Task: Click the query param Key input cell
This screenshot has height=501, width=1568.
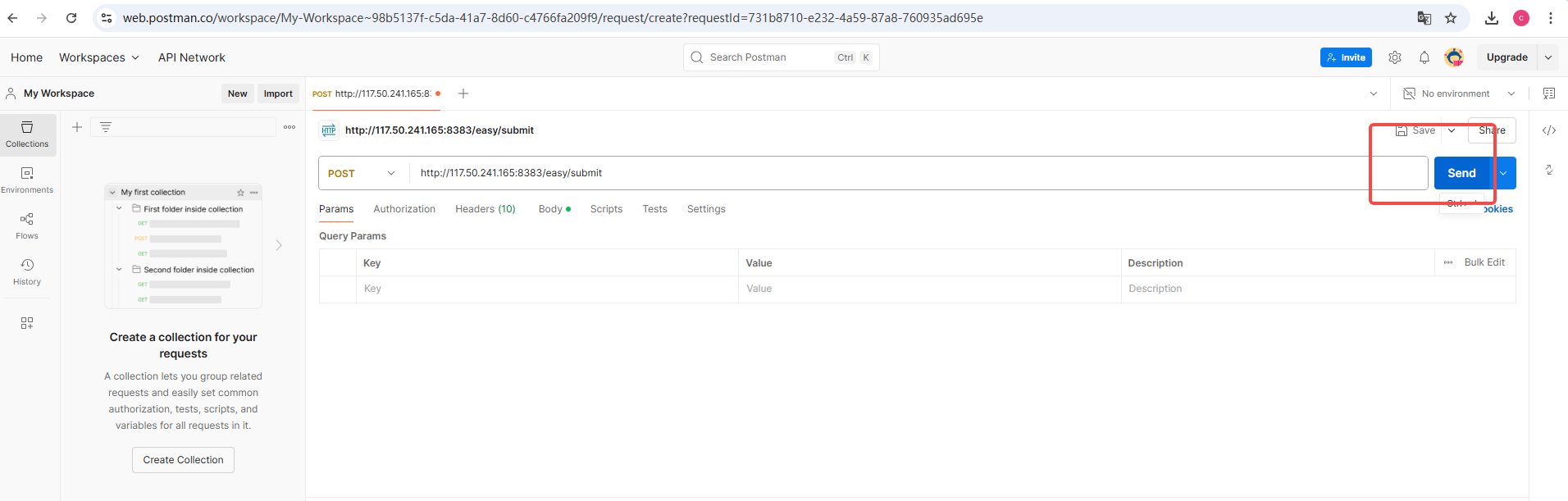Action: pos(547,289)
